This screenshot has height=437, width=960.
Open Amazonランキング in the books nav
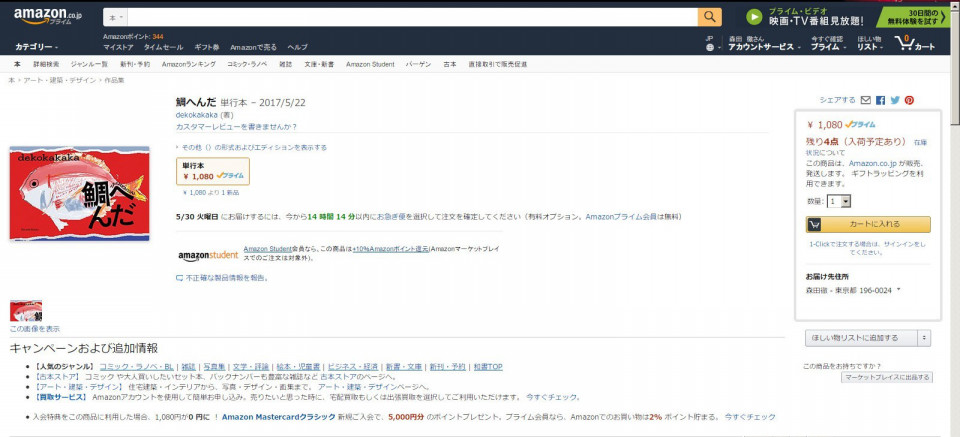189,64
